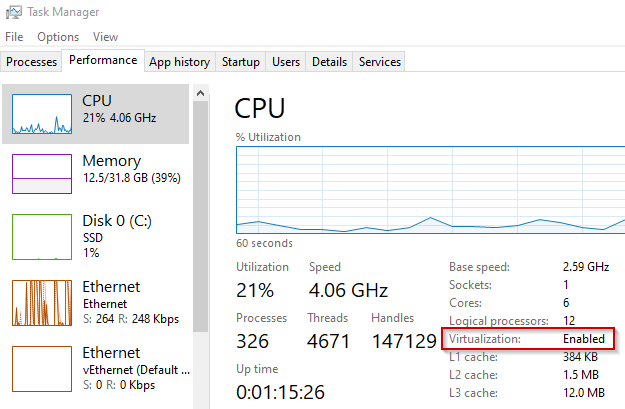This screenshot has width=625, height=409.
Task: Select the first Ethernet graph thumbnail
Action: [41, 303]
